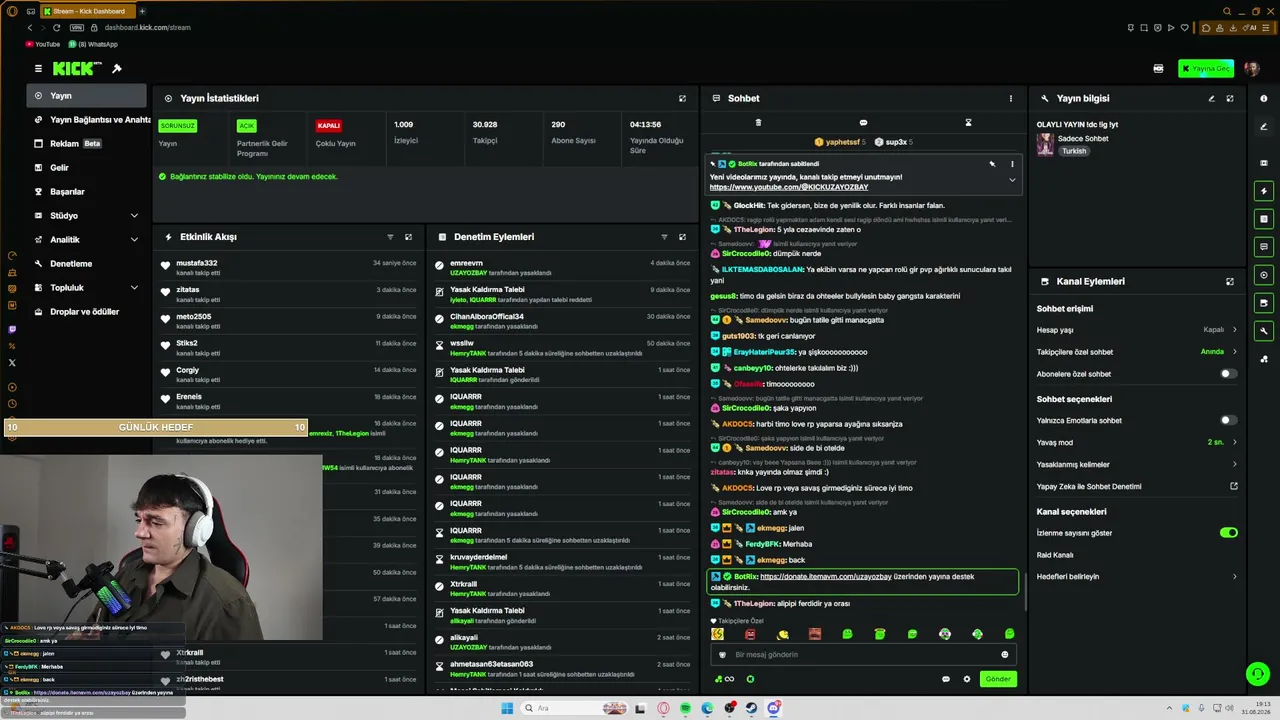Image resolution: width=1280 pixels, height=720 pixels.
Task: Pop out the Etkinlik Akışı panel
Action: click(408, 237)
